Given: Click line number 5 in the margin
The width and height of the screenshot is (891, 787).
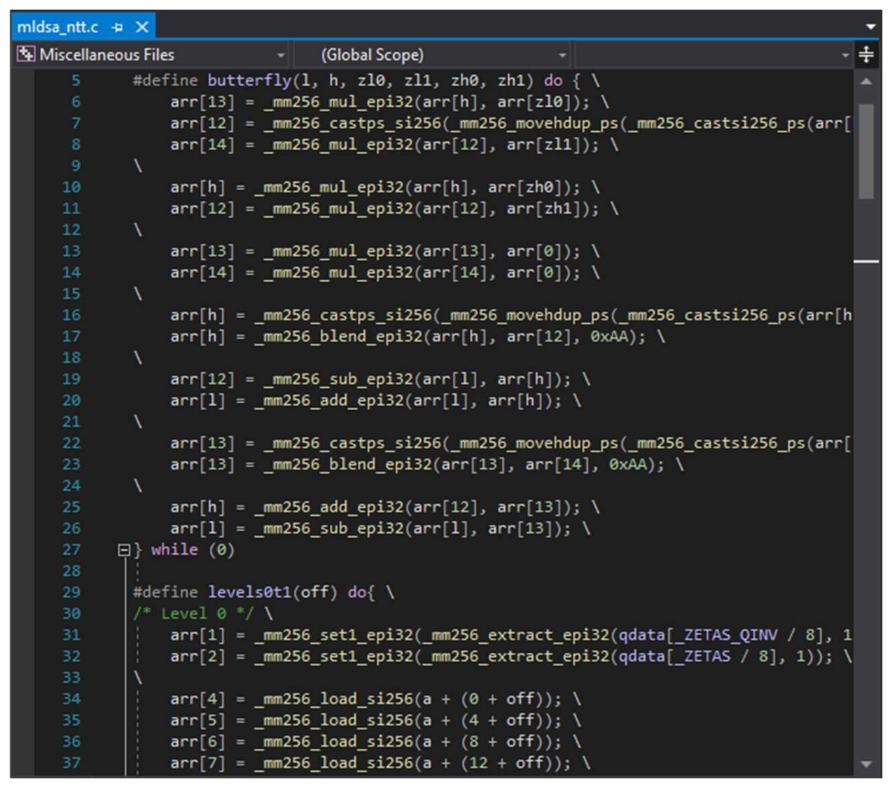Looking at the screenshot, I should point(76,80).
